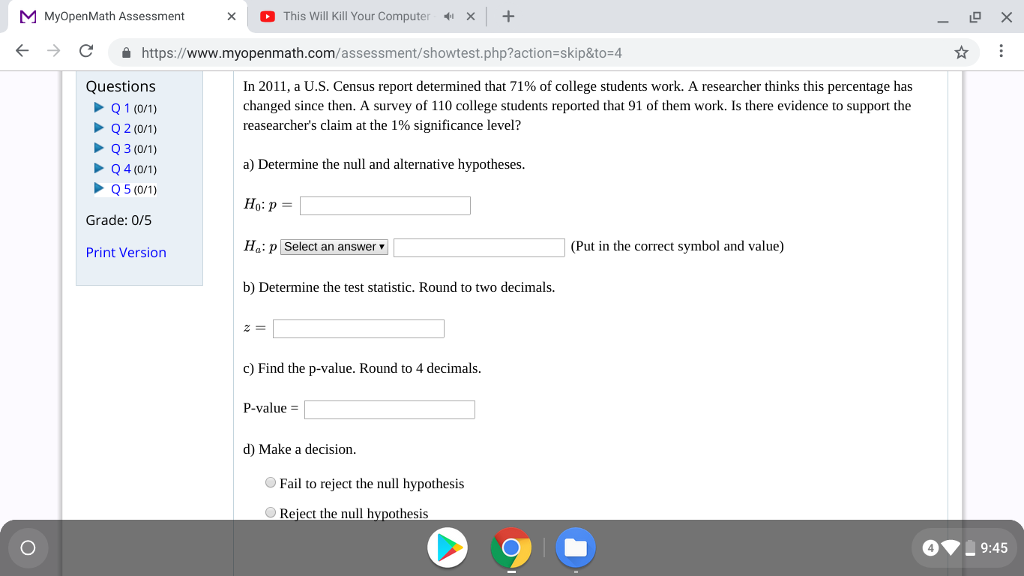
Task: Select the 'Fail to reject the null hypothesis' option
Action: click(270, 482)
